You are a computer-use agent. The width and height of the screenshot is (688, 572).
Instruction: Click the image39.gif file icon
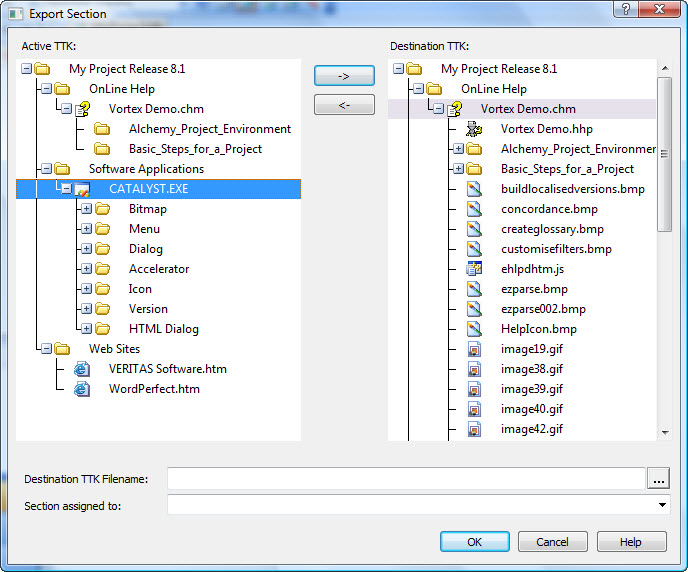[x=474, y=389]
